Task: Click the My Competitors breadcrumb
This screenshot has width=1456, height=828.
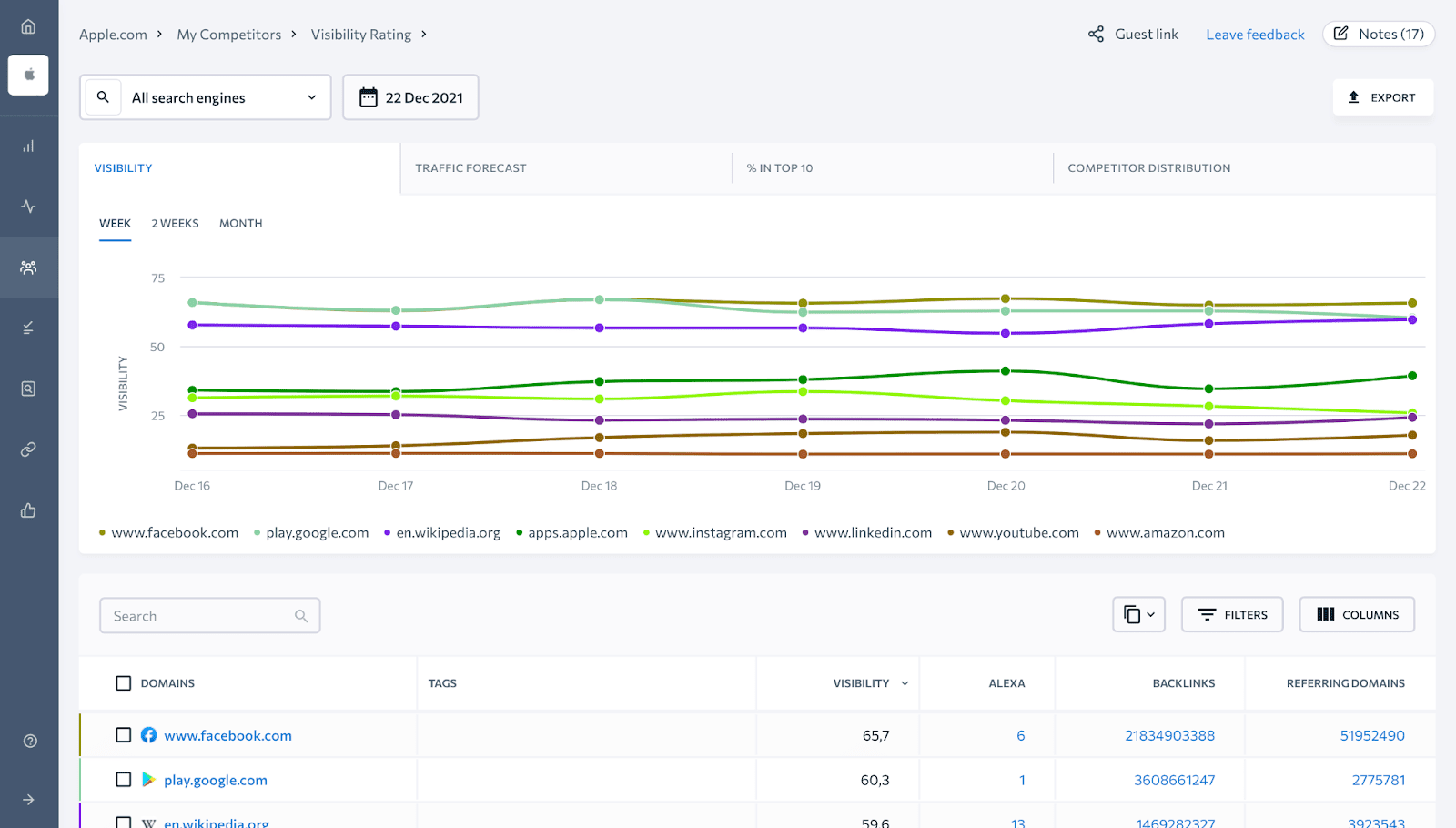Action: (229, 35)
